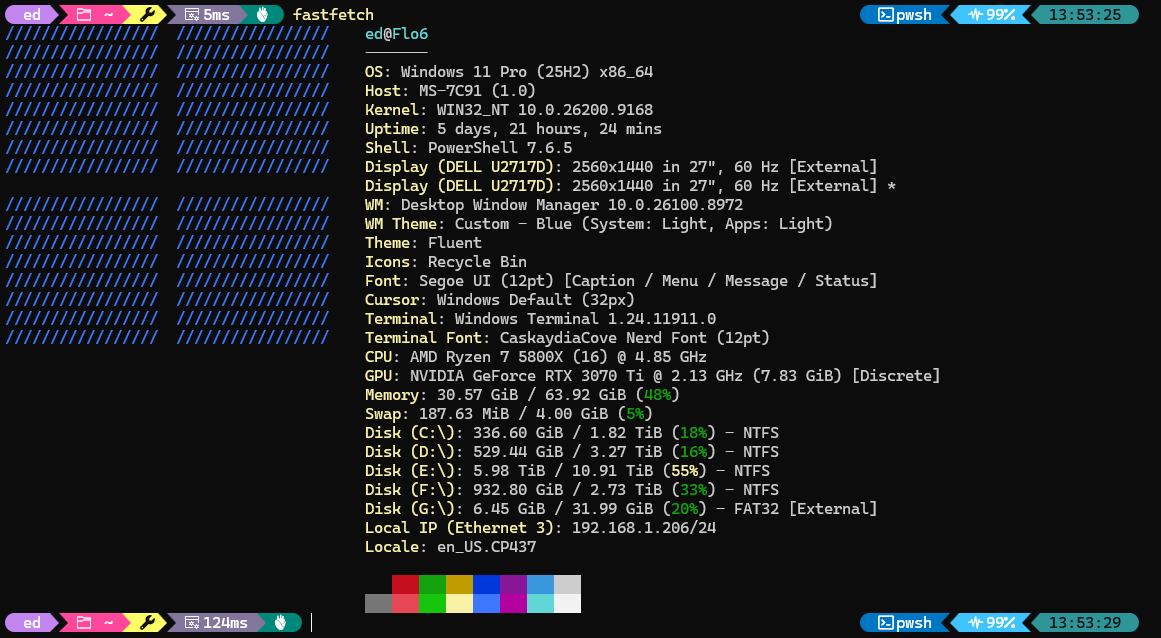Select the red color block

tap(405, 585)
